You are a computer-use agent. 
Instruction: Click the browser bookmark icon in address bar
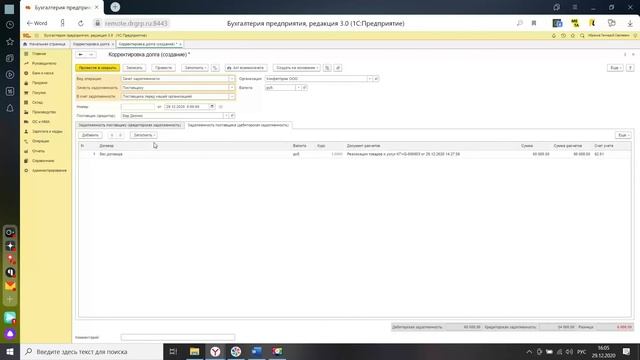click(533, 23)
